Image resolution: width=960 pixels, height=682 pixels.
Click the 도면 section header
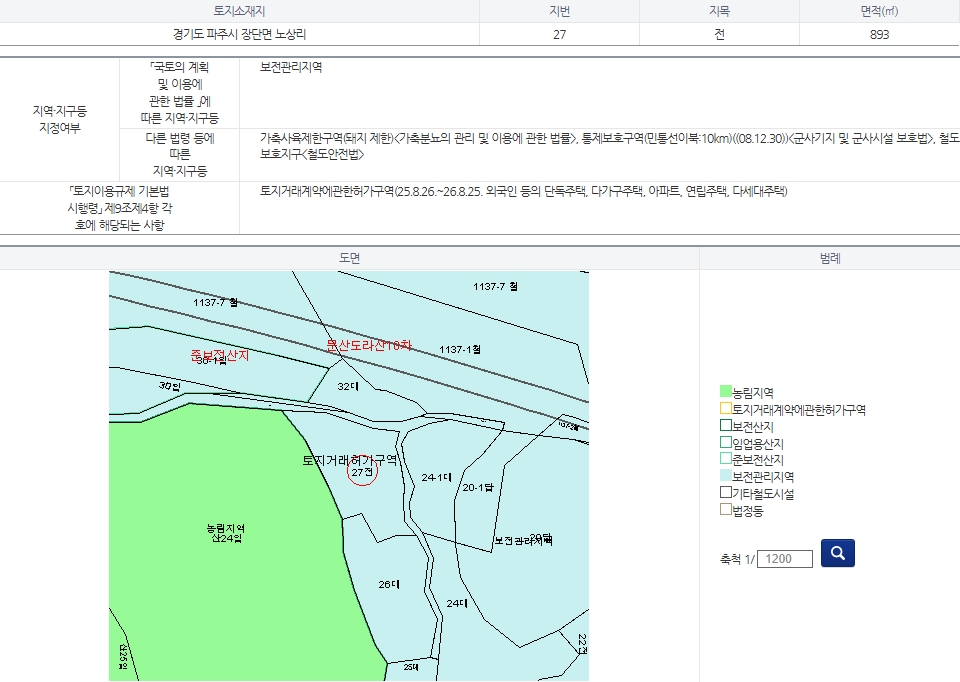(x=349, y=258)
